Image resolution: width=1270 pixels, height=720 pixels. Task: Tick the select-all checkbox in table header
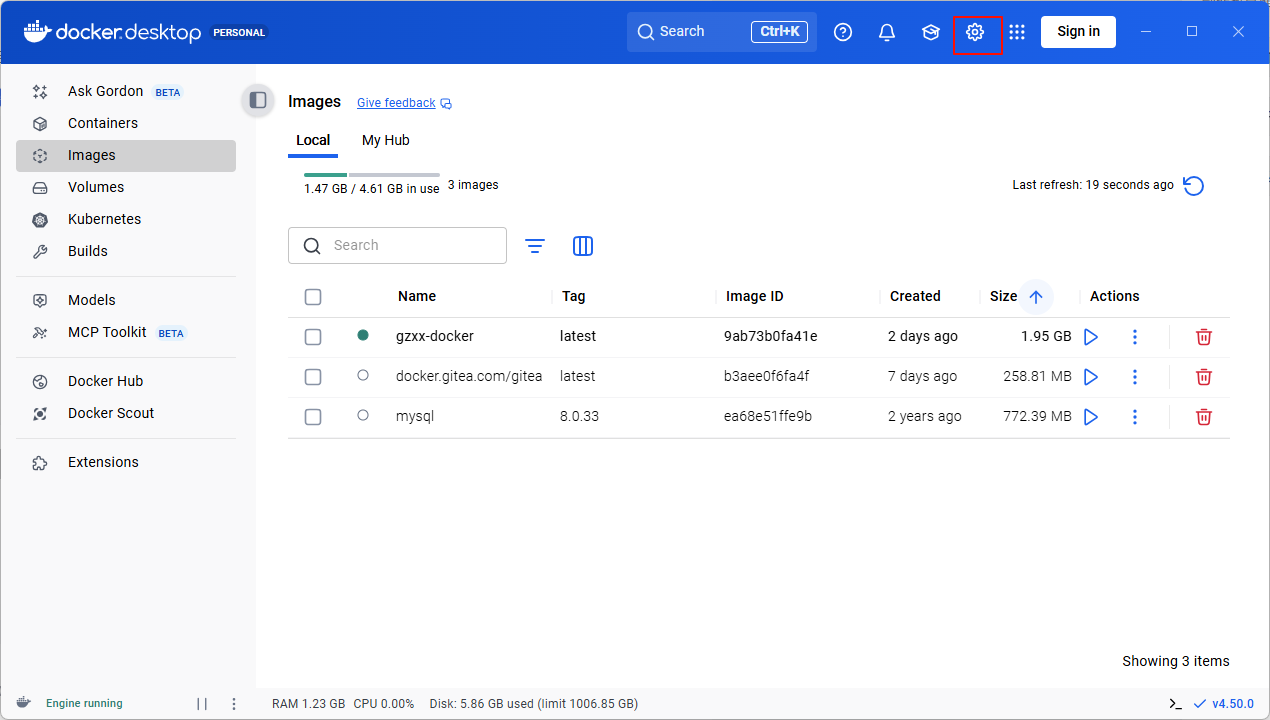click(313, 297)
